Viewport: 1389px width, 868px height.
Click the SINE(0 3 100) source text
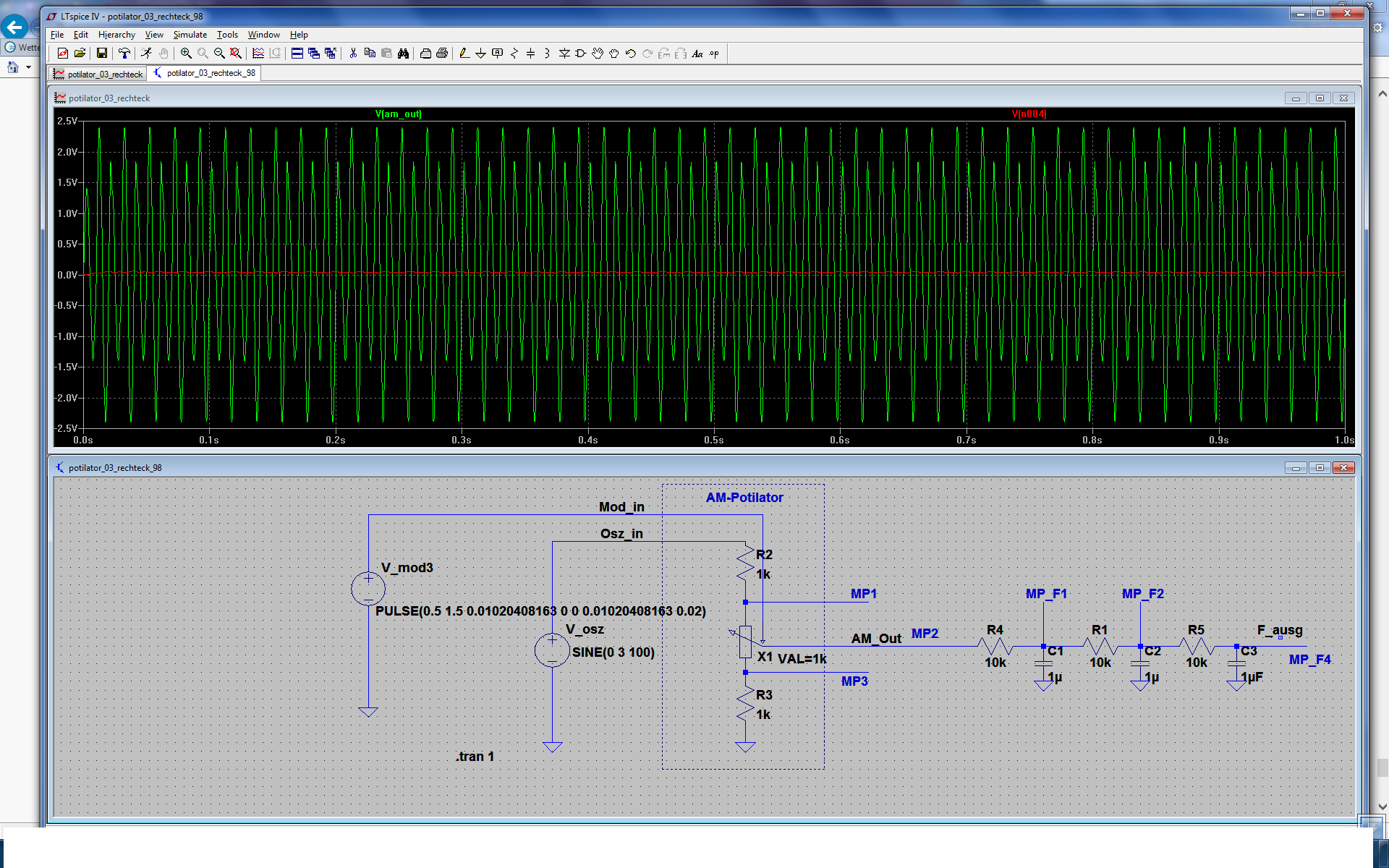(613, 652)
